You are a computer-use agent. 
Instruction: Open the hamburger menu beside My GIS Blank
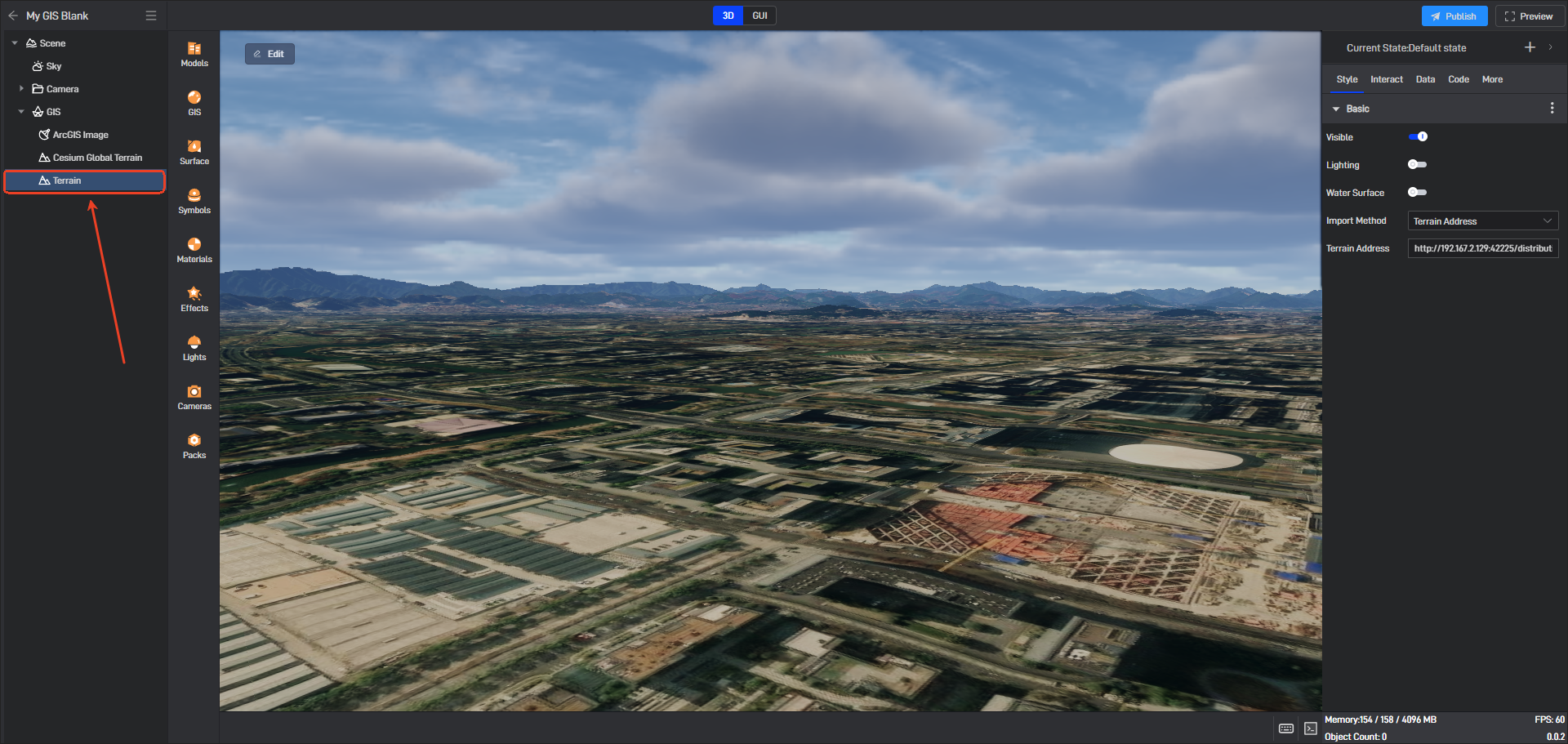(151, 16)
